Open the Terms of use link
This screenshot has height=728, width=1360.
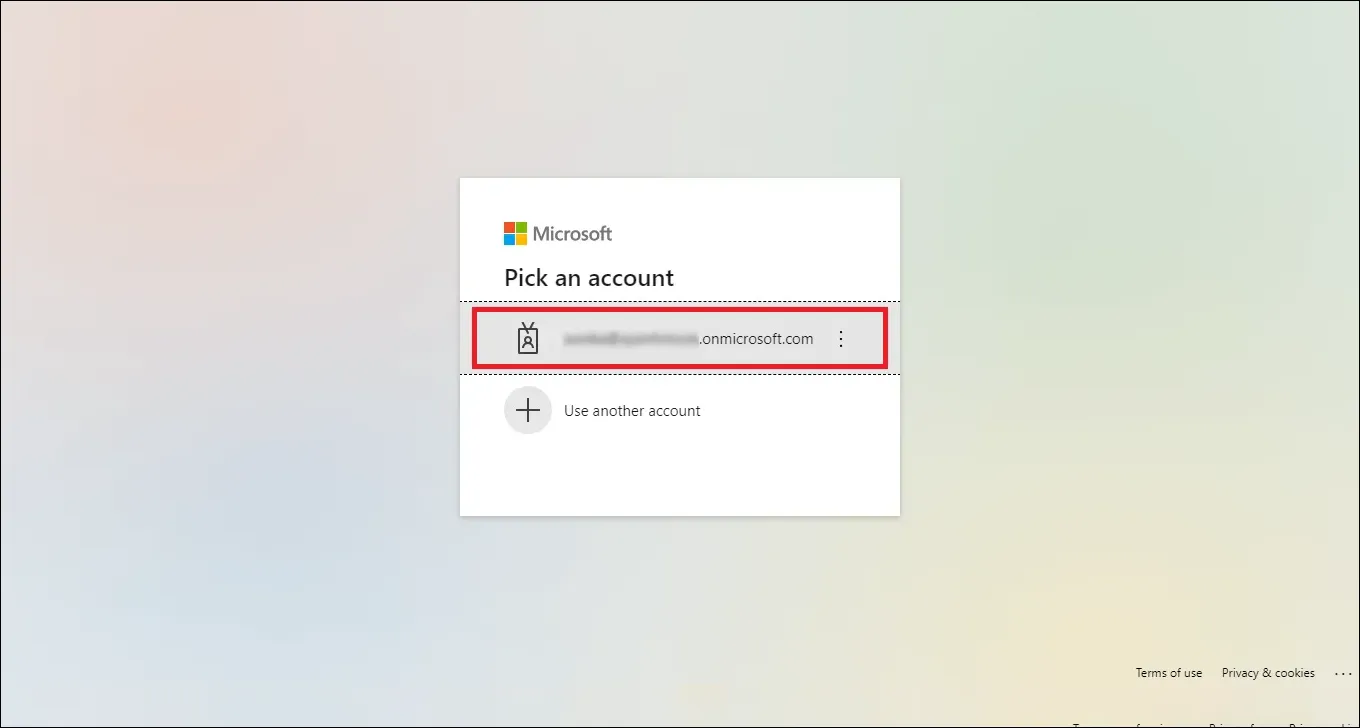1169,673
